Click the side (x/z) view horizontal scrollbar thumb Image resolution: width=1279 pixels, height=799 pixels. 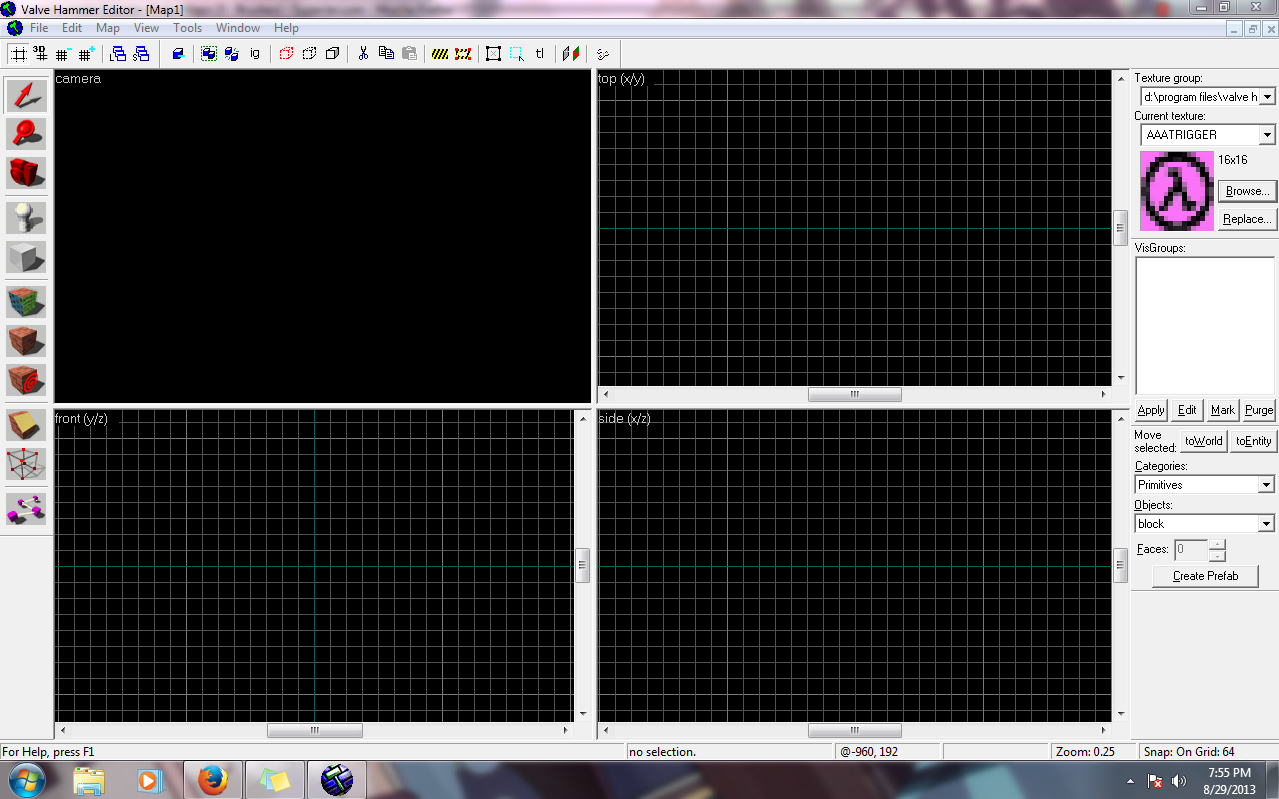click(x=854, y=730)
